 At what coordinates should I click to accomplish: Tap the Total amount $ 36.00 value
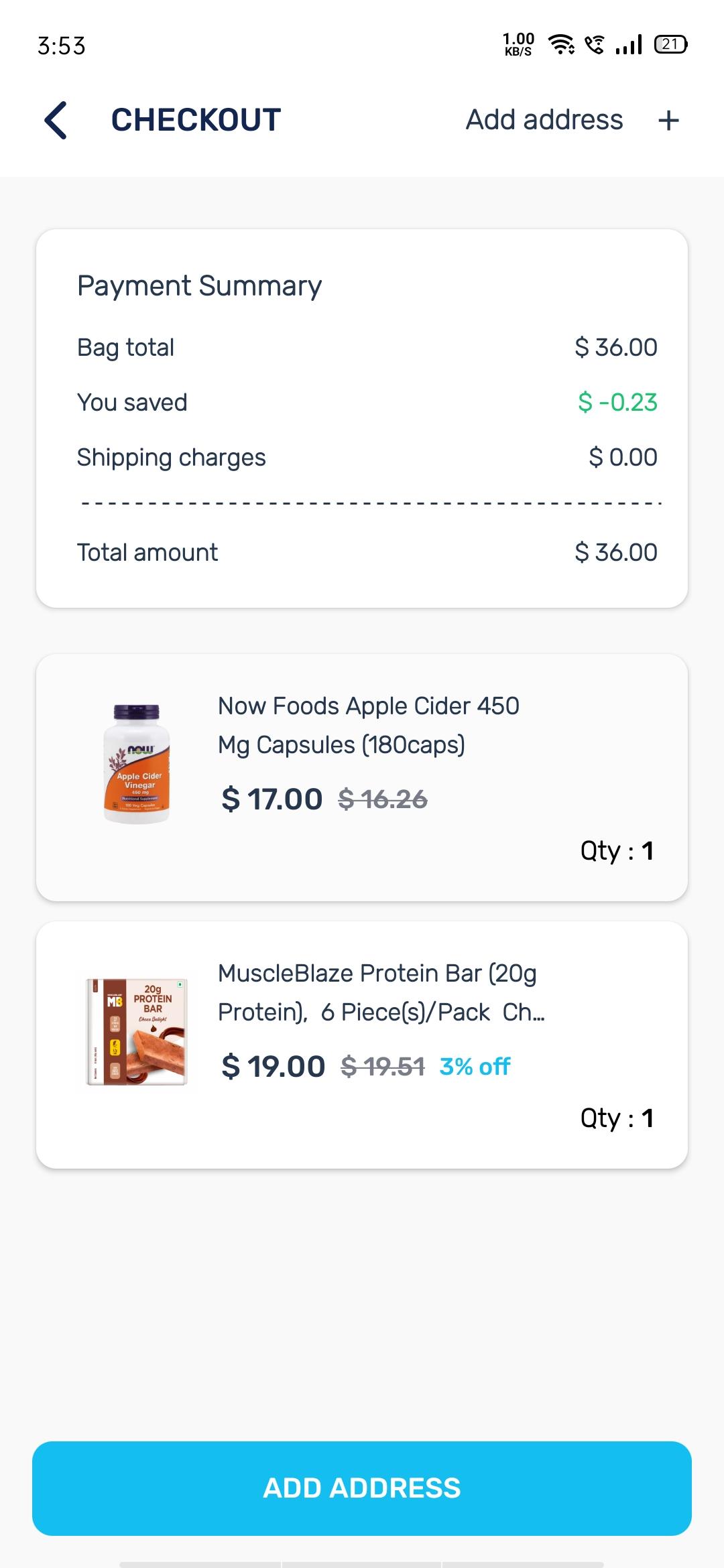(x=616, y=552)
